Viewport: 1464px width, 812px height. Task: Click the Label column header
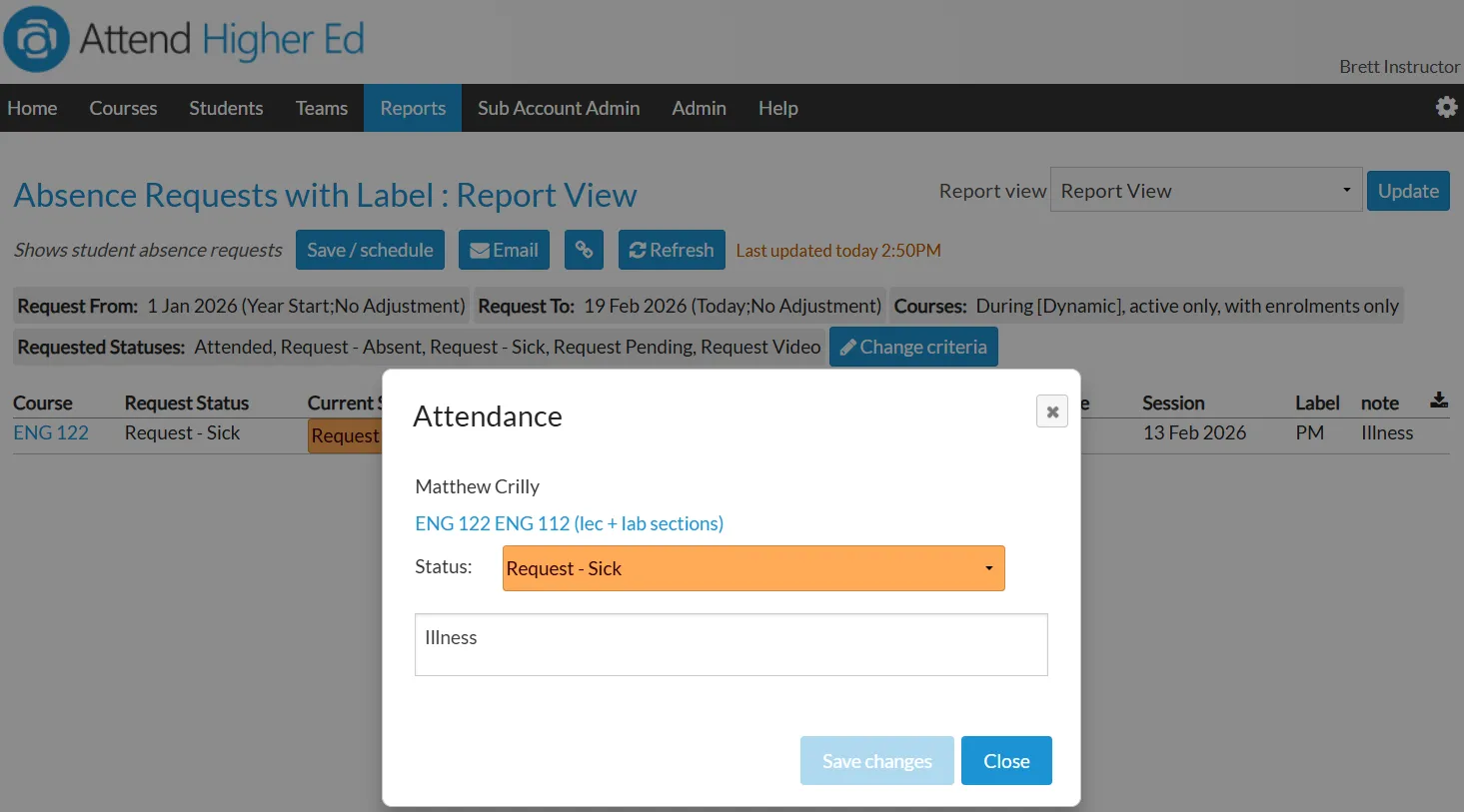point(1317,403)
